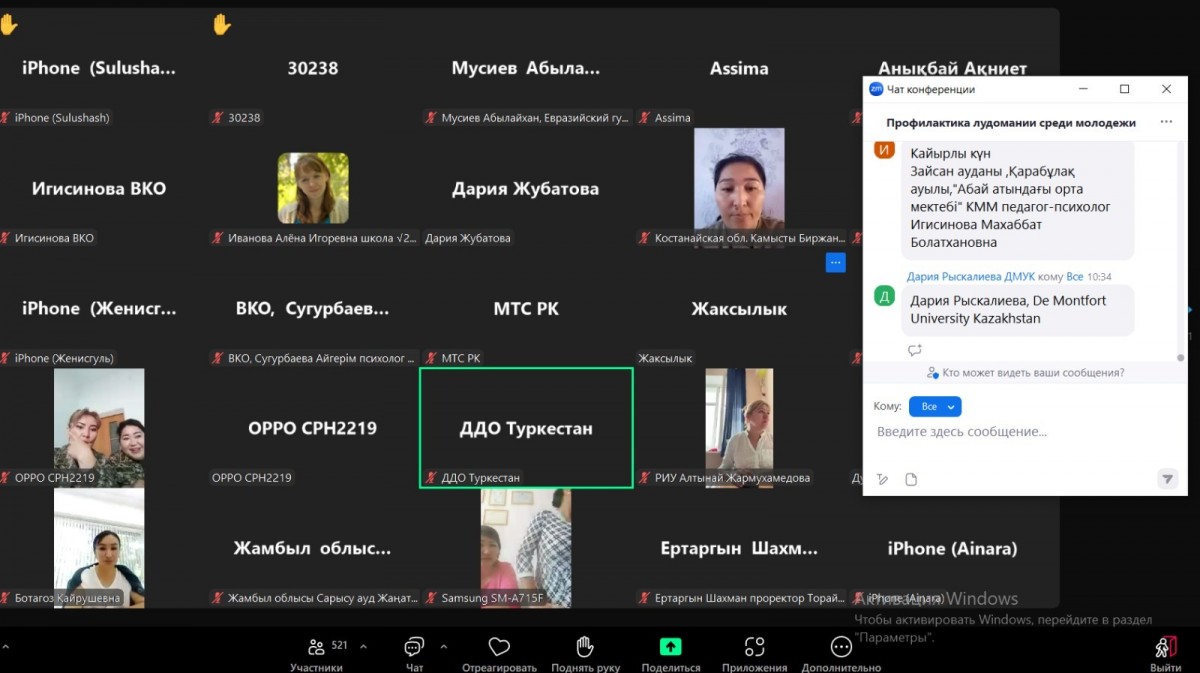Open the Кому recipient dropdown Все
This screenshot has height=673, width=1200.
click(x=935, y=407)
